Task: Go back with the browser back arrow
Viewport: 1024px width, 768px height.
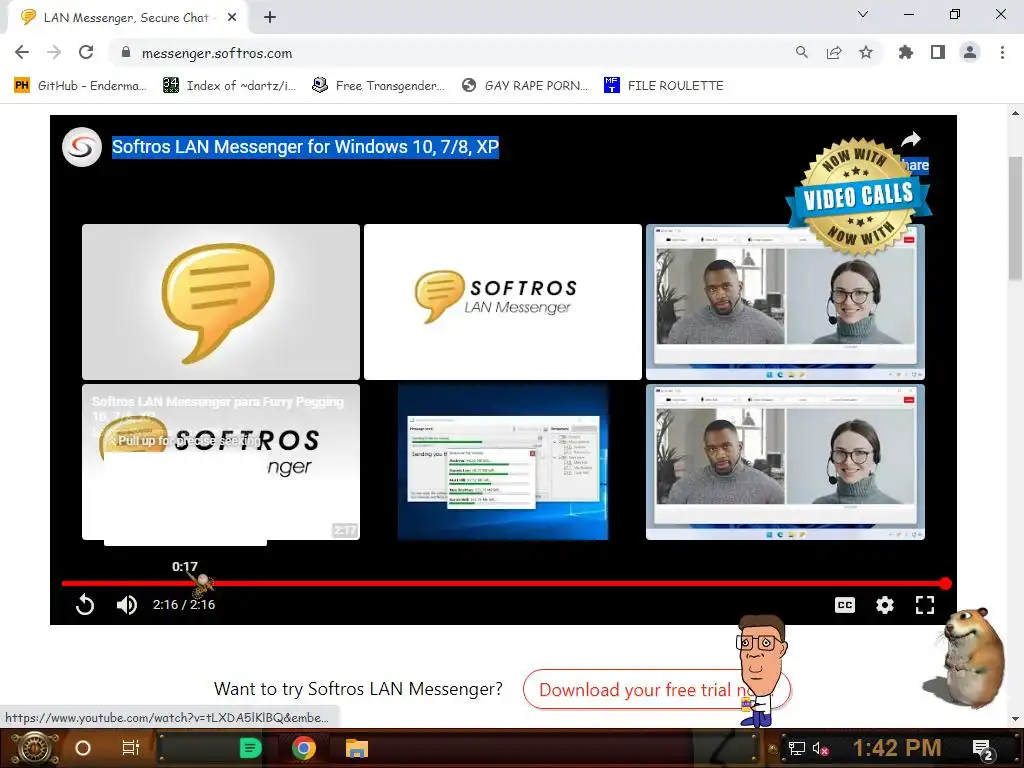Action: pyautogui.click(x=22, y=53)
